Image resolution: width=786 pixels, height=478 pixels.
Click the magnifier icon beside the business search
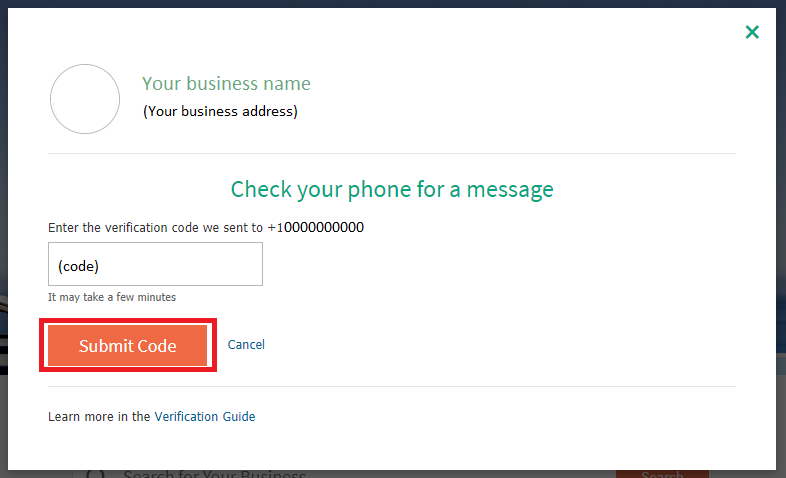point(95,474)
